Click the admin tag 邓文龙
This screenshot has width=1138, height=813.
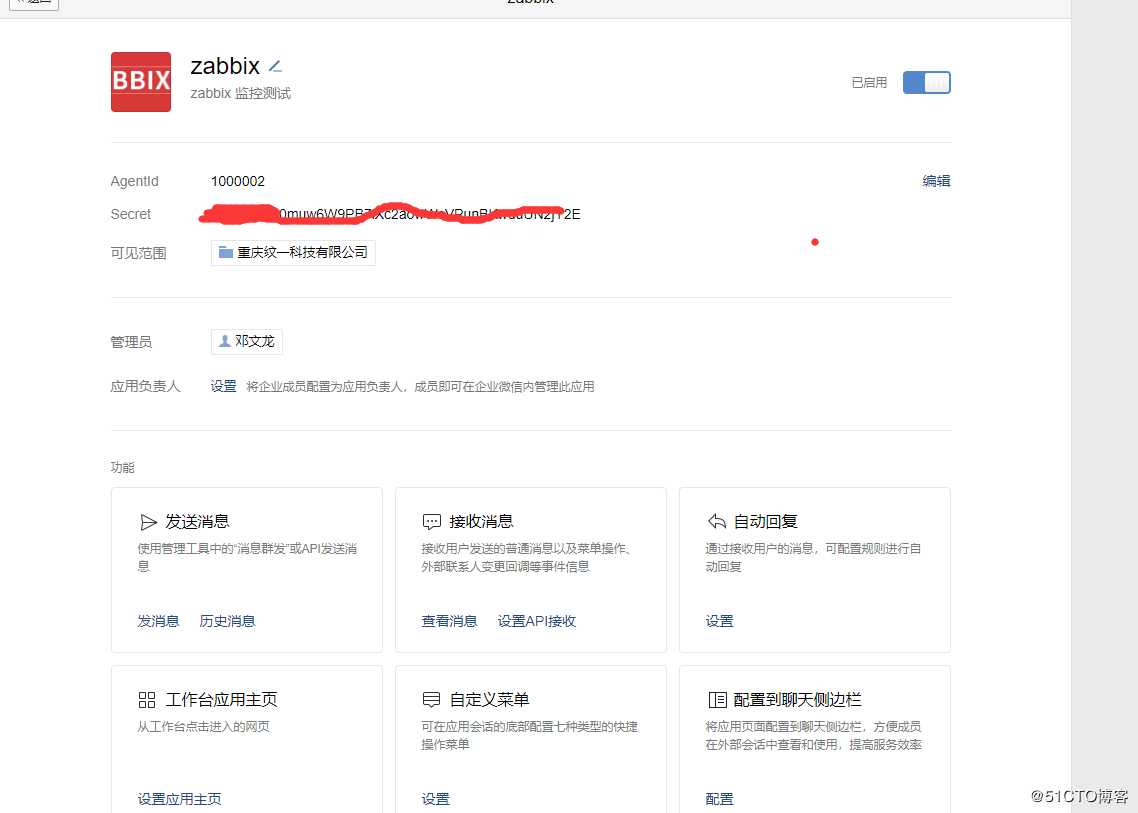coord(247,341)
